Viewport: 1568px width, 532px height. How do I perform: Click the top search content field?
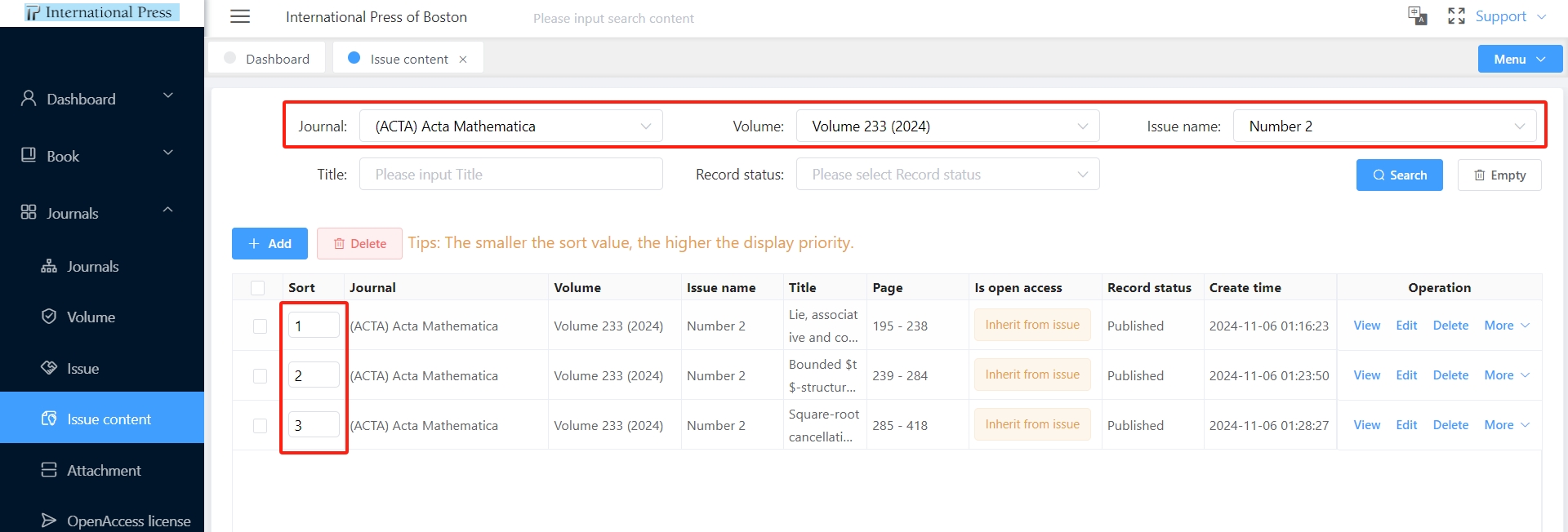point(613,18)
